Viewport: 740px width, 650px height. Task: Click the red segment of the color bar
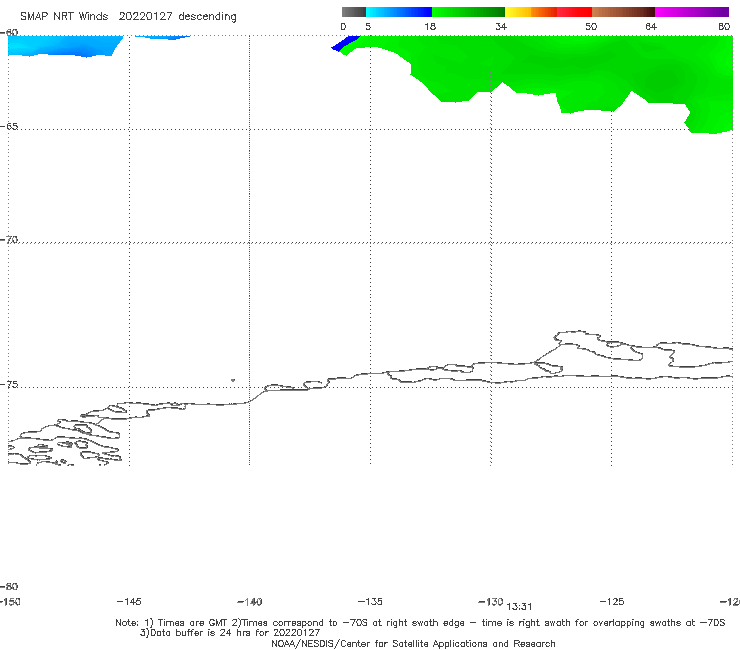pyautogui.click(x=574, y=12)
